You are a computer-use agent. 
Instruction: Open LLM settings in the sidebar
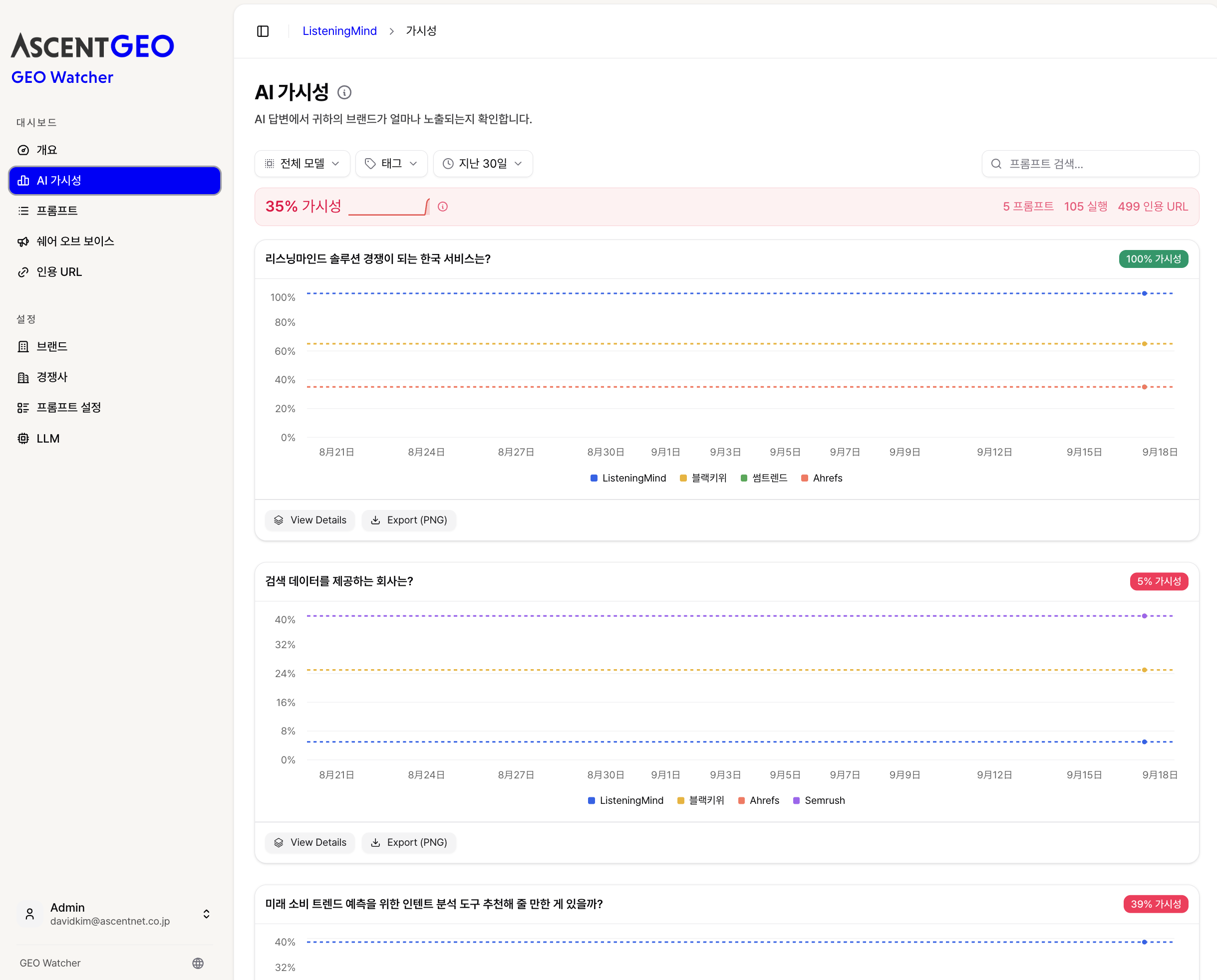(x=115, y=439)
